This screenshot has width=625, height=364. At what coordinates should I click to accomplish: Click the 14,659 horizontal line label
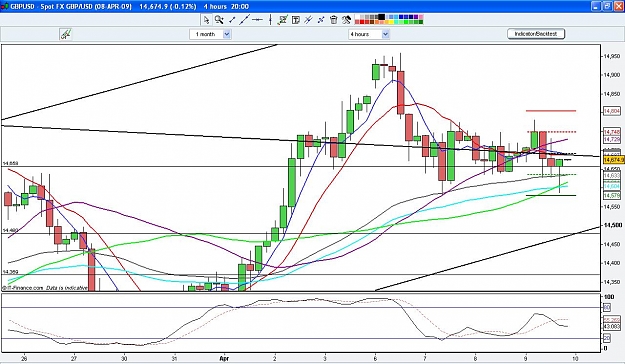pos(10,163)
